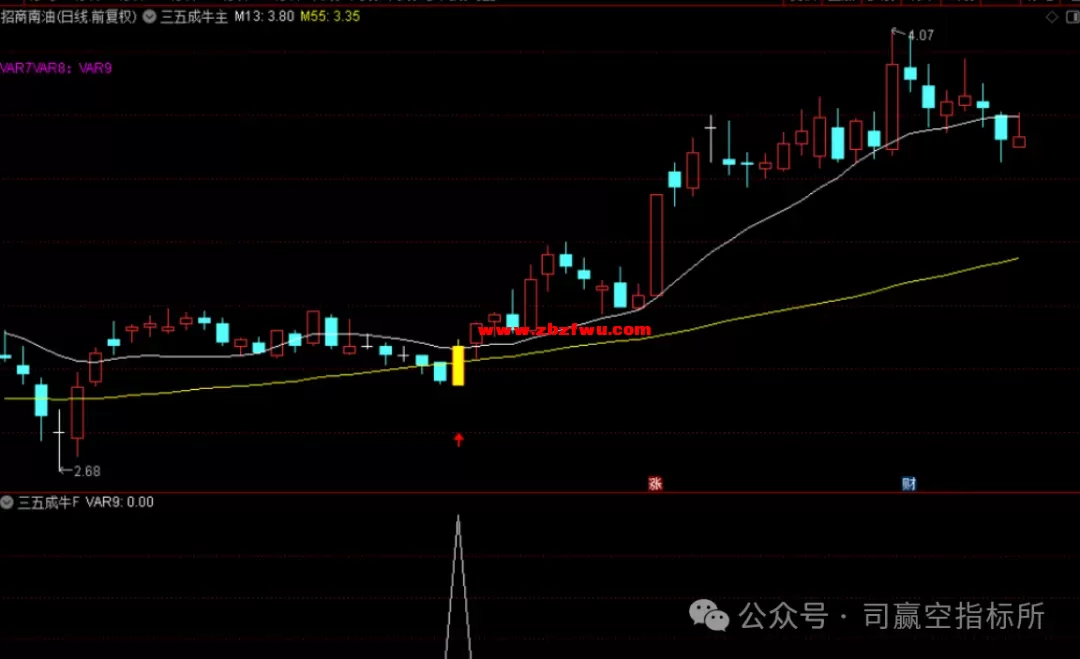Click the 三五成牛F sub-indicator name
Viewport: 1080px width, 659px height.
48,502
